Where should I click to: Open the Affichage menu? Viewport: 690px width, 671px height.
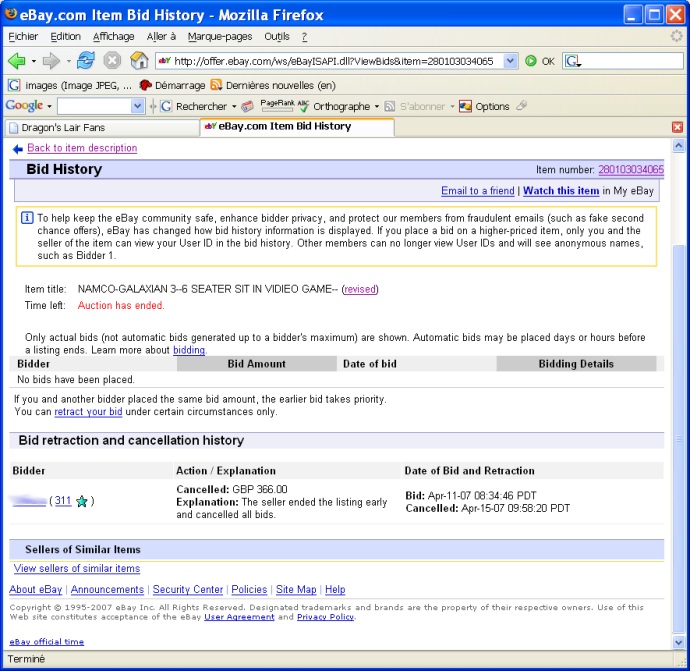tap(114, 37)
